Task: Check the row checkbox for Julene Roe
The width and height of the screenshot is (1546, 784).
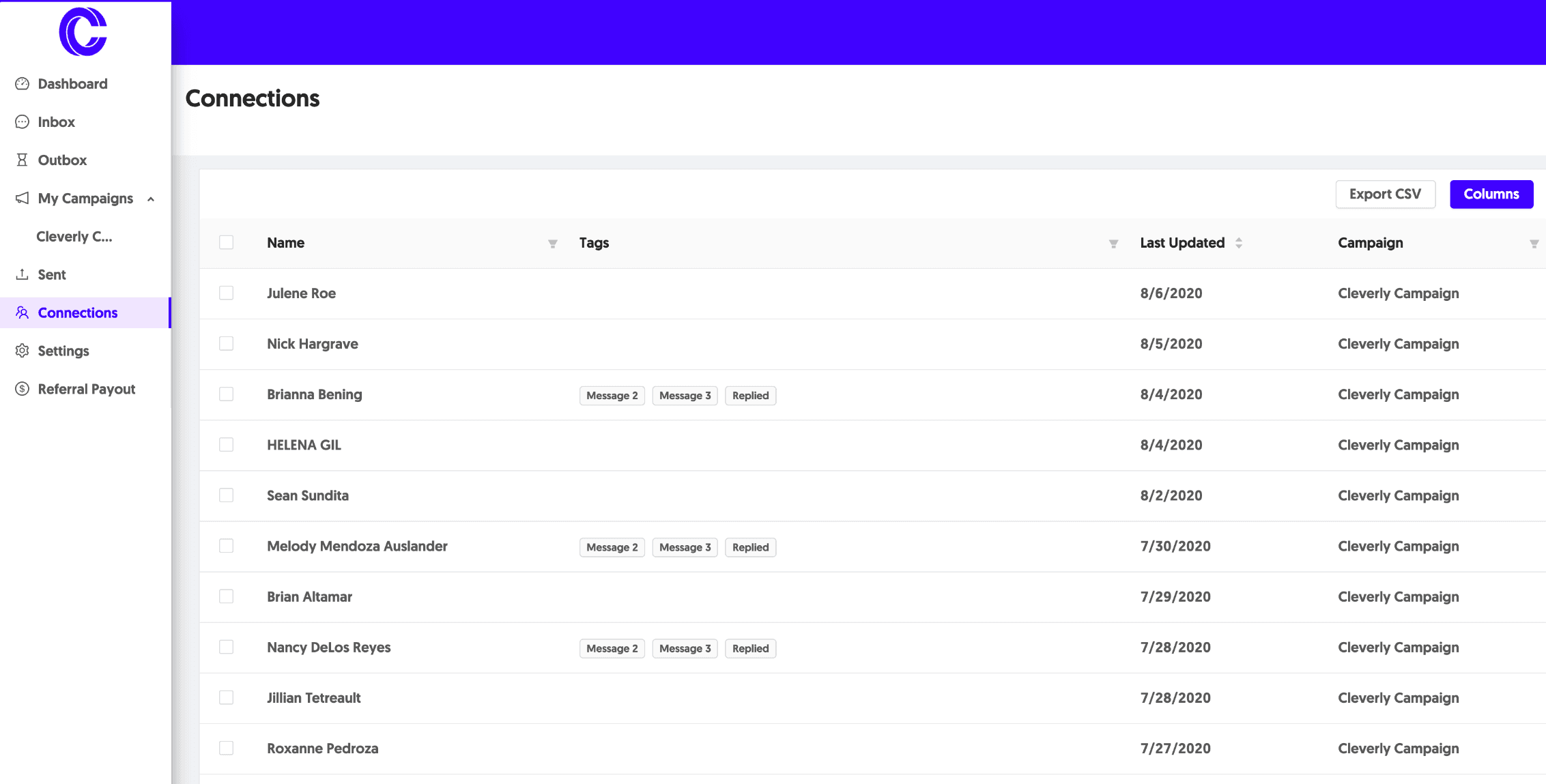Action: click(226, 293)
